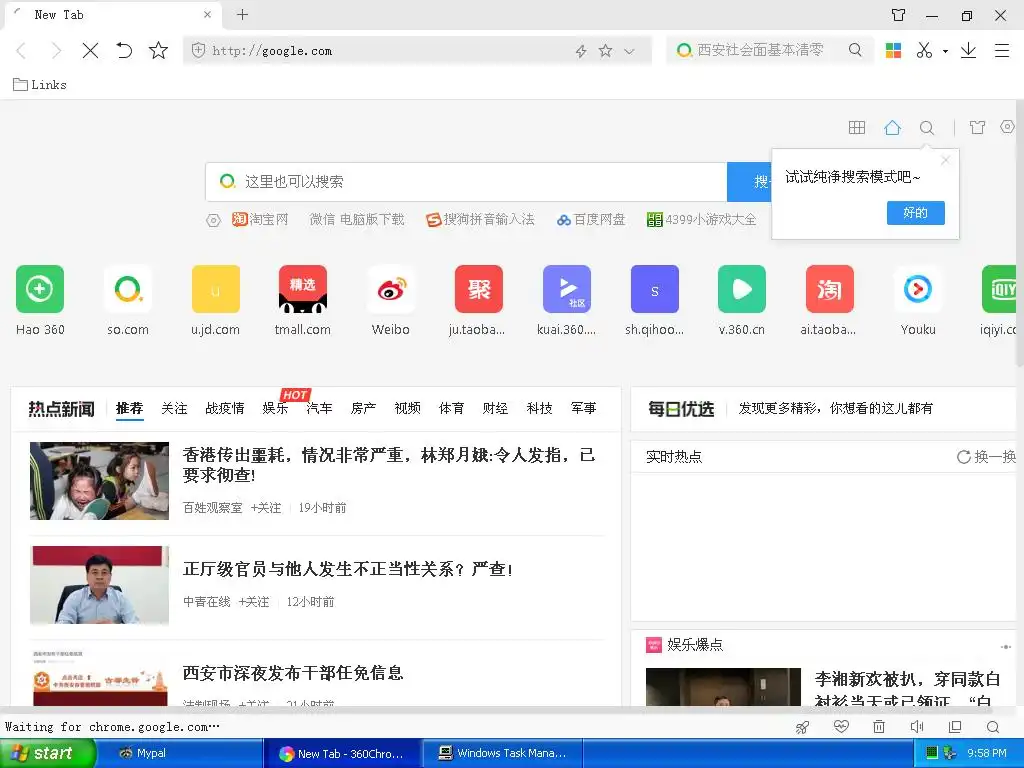Expand the screenshot tool dropdown arrow
The height and width of the screenshot is (768, 1024).
pyautogui.click(x=945, y=51)
